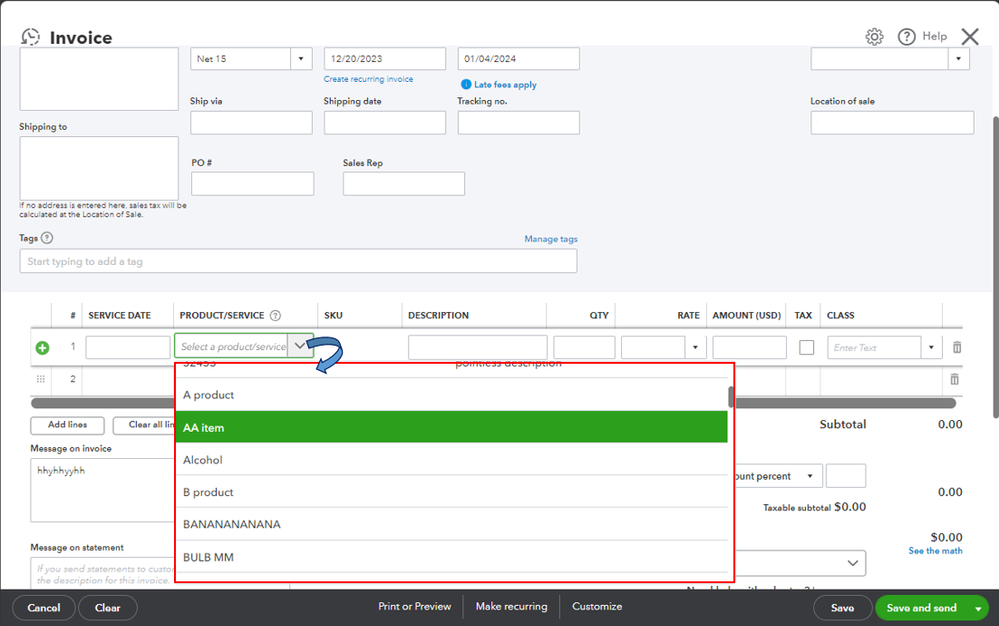999x626 pixels.
Task: Expand the tax rate select chevron
Action: point(852,563)
